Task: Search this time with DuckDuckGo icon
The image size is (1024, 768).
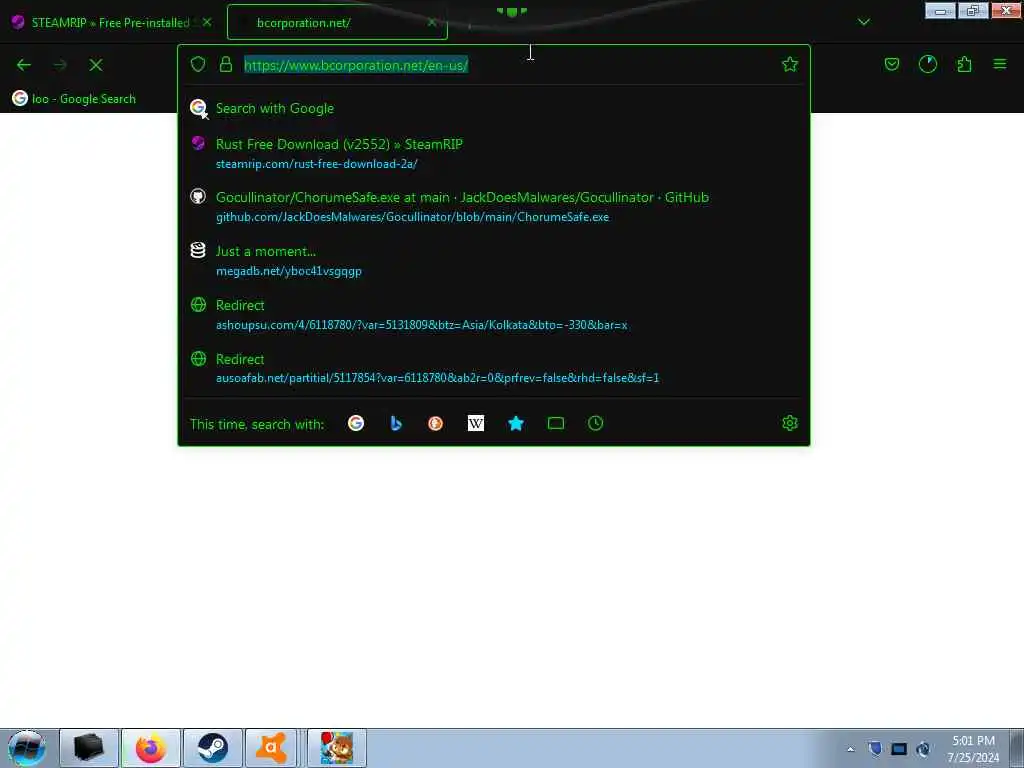Action: [x=436, y=423]
